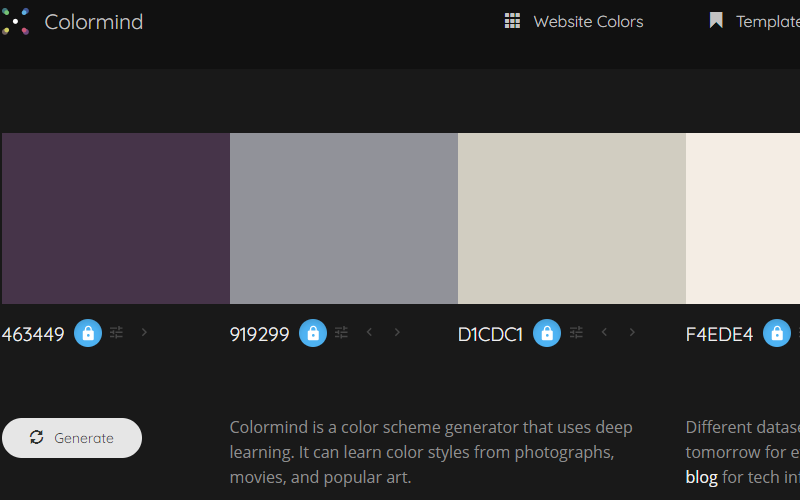Move color 919299 left with the chevron
Viewport: 800px width, 500px height.
pyautogui.click(x=369, y=332)
